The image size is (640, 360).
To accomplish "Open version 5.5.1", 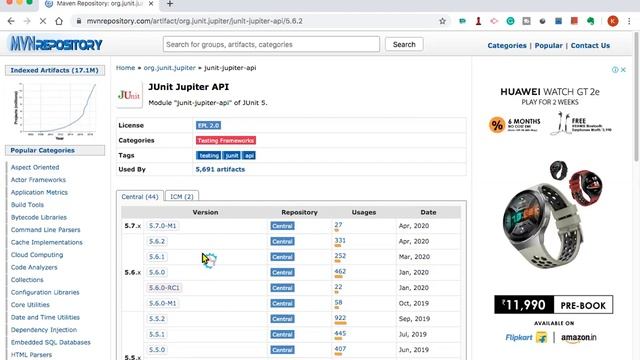I will click(x=157, y=334).
